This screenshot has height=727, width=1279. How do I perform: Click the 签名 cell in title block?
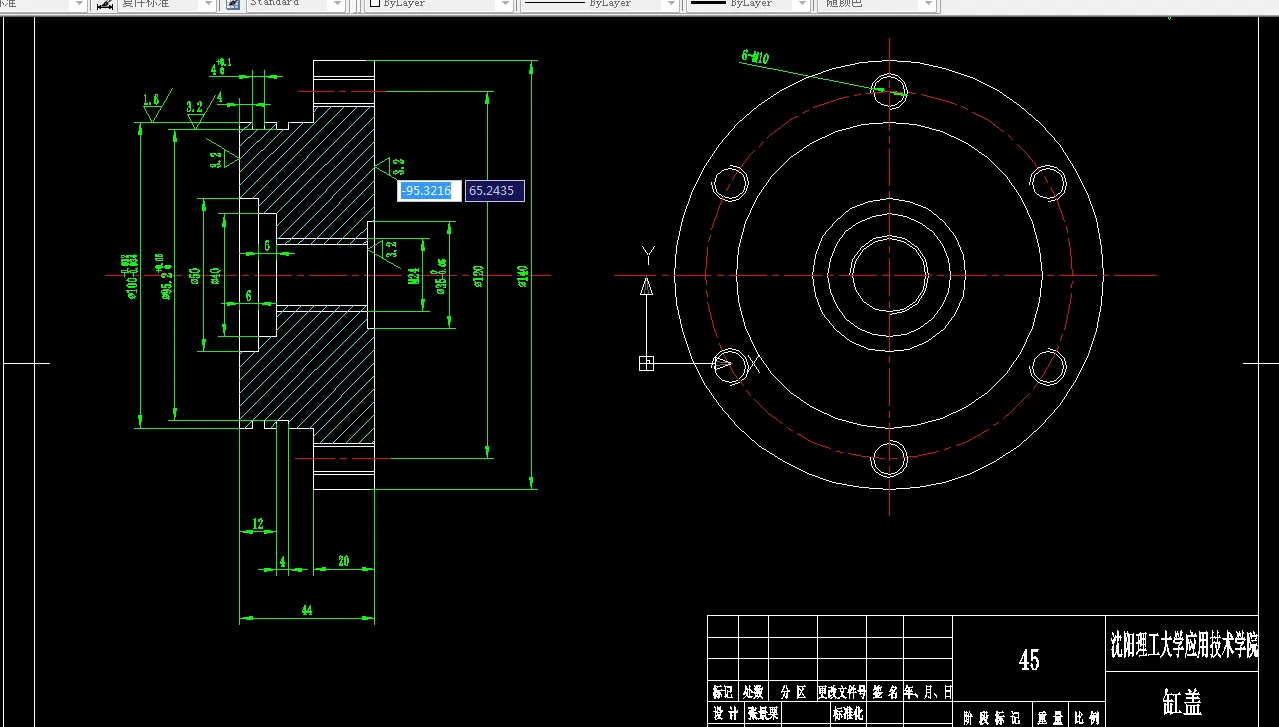pyautogui.click(x=885, y=691)
